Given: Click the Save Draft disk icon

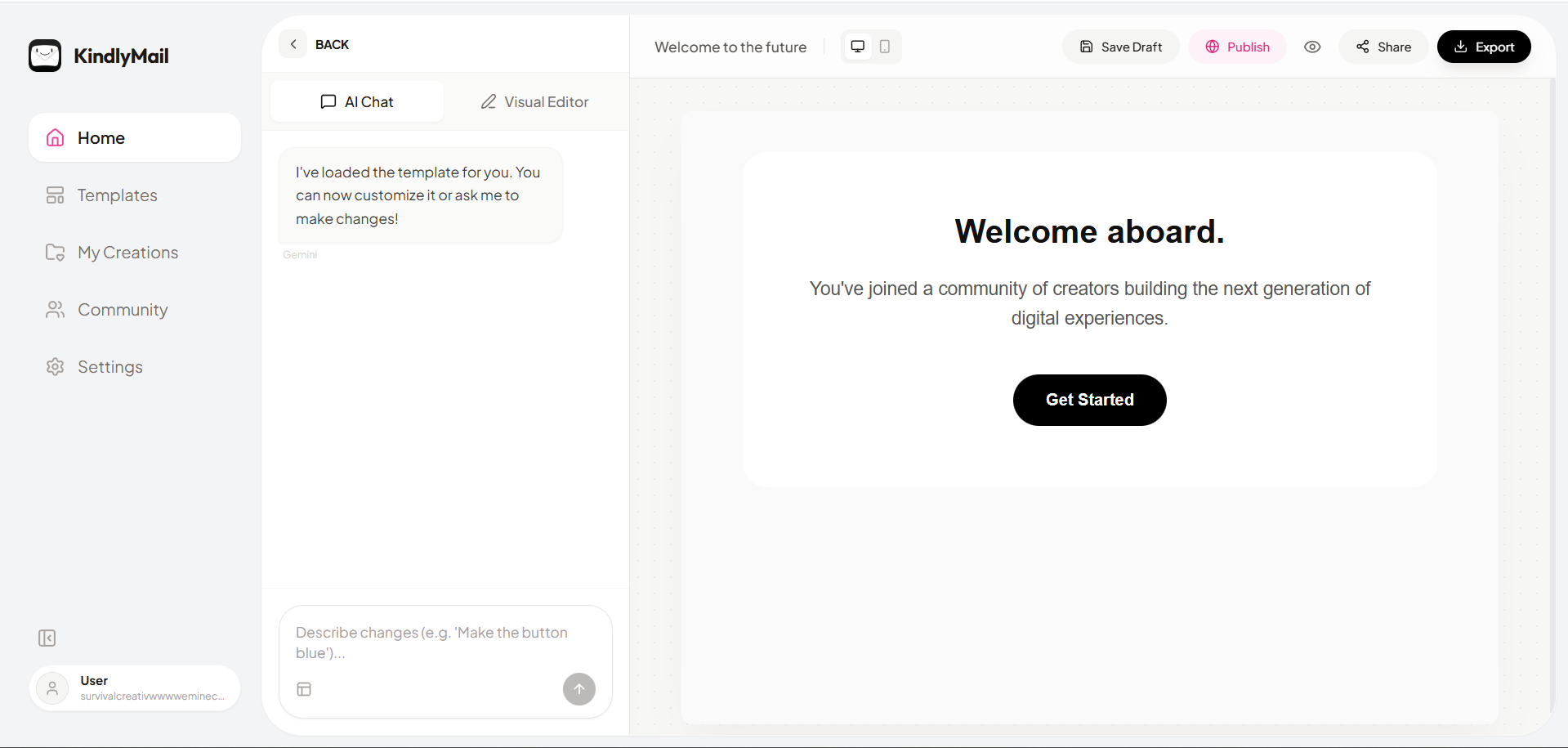Looking at the screenshot, I should [1087, 47].
